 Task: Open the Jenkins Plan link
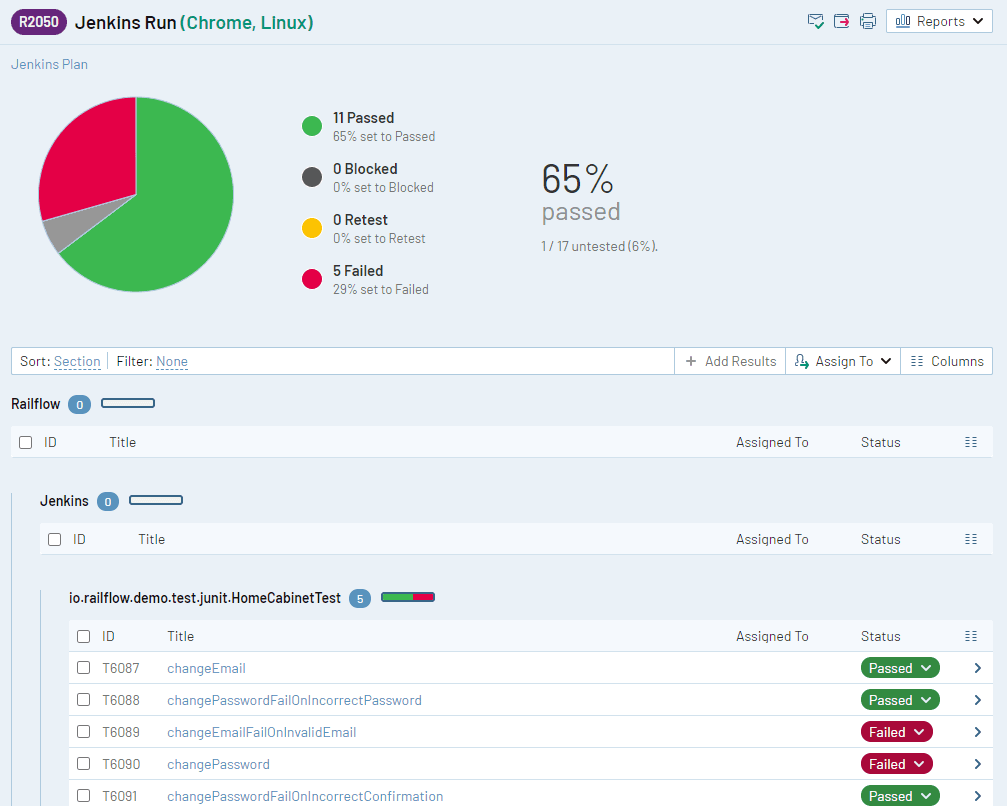click(x=49, y=64)
